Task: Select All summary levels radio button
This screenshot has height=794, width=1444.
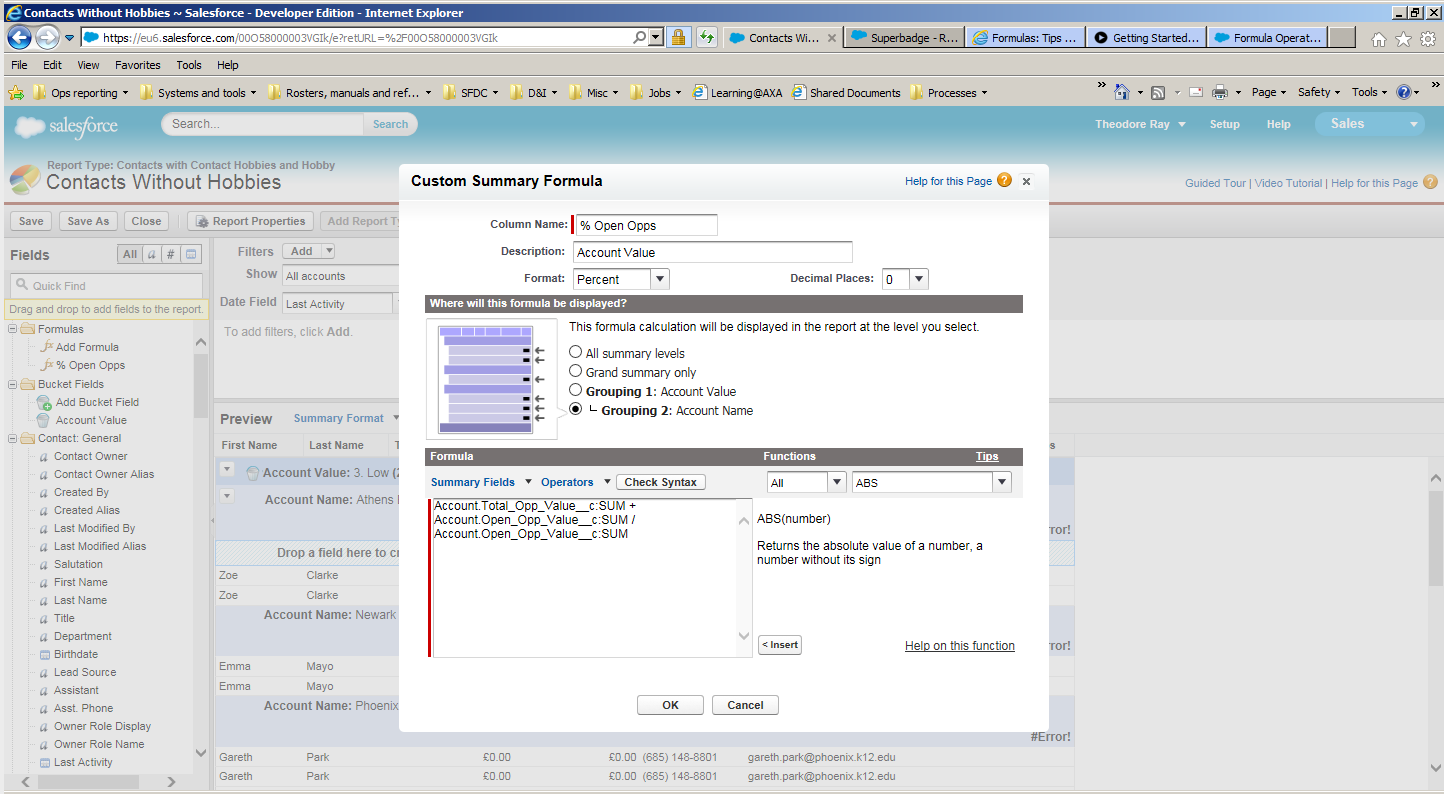Action: 575,352
